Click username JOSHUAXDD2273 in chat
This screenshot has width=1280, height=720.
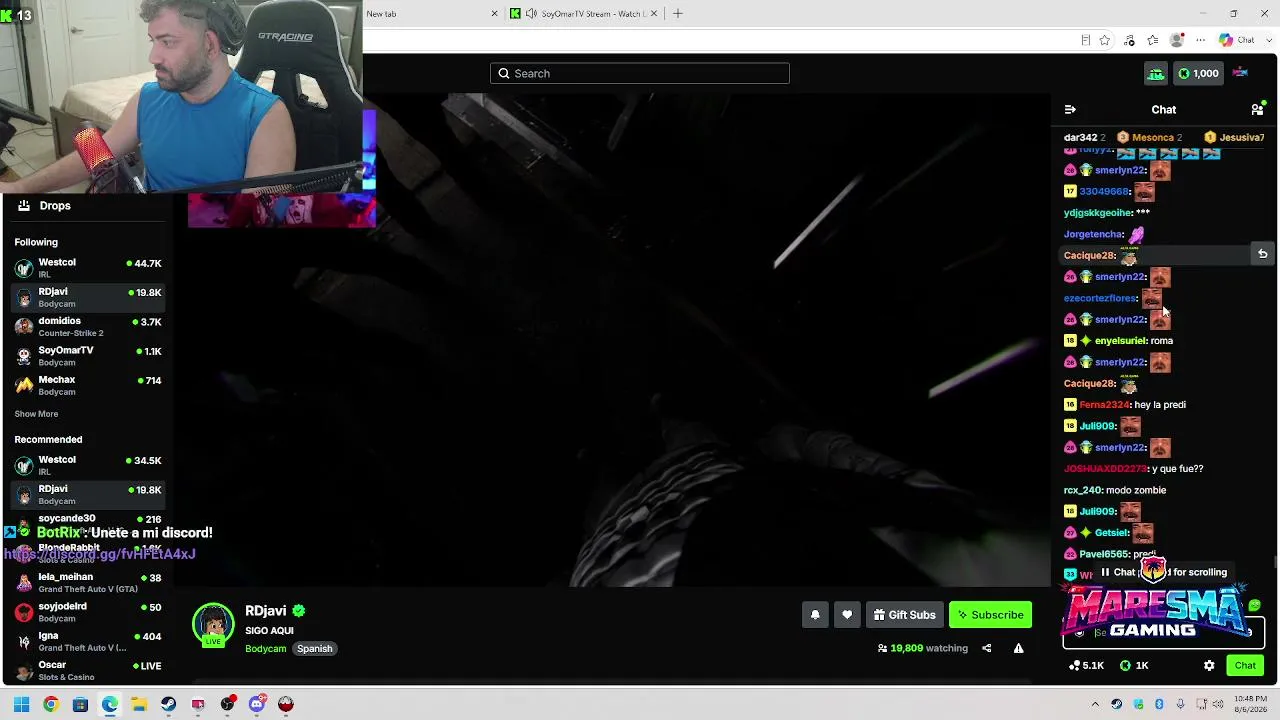(x=1105, y=469)
